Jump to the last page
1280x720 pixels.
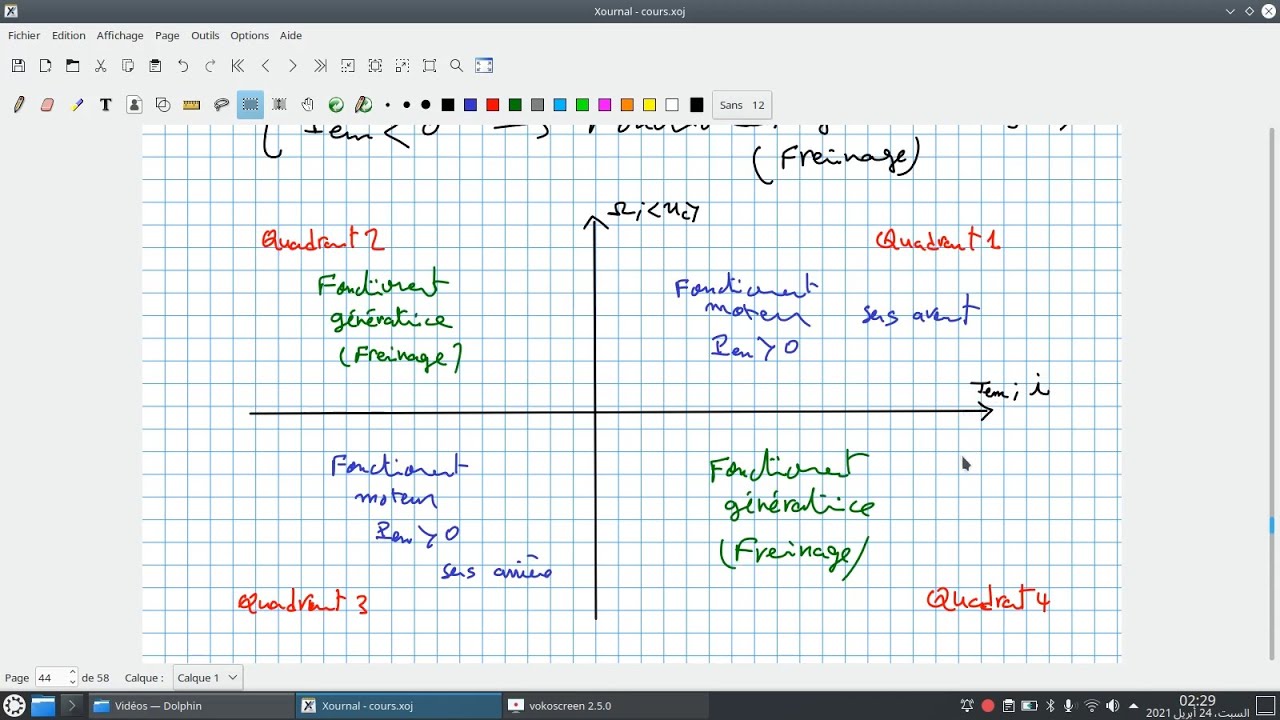(x=320, y=66)
